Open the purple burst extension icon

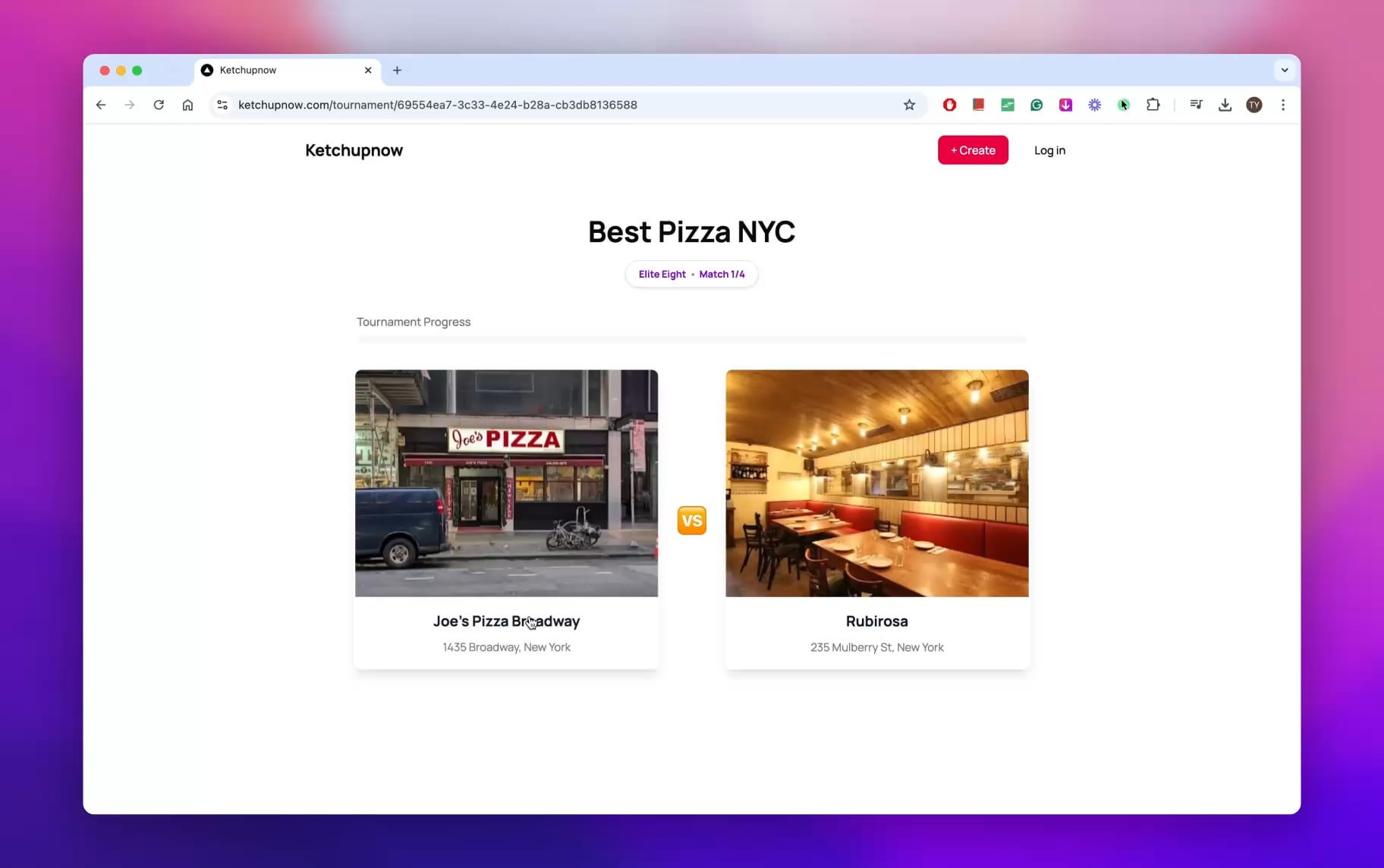1094,105
